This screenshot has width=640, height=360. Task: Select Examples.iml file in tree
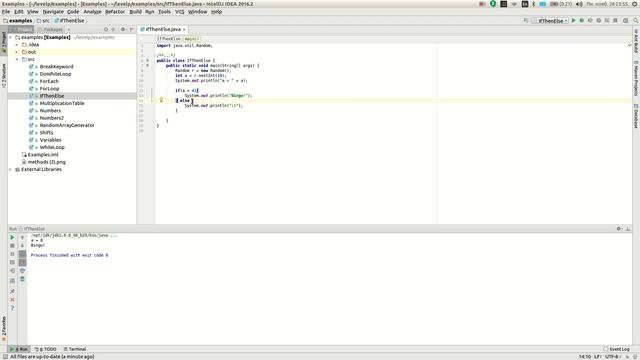coord(43,155)
